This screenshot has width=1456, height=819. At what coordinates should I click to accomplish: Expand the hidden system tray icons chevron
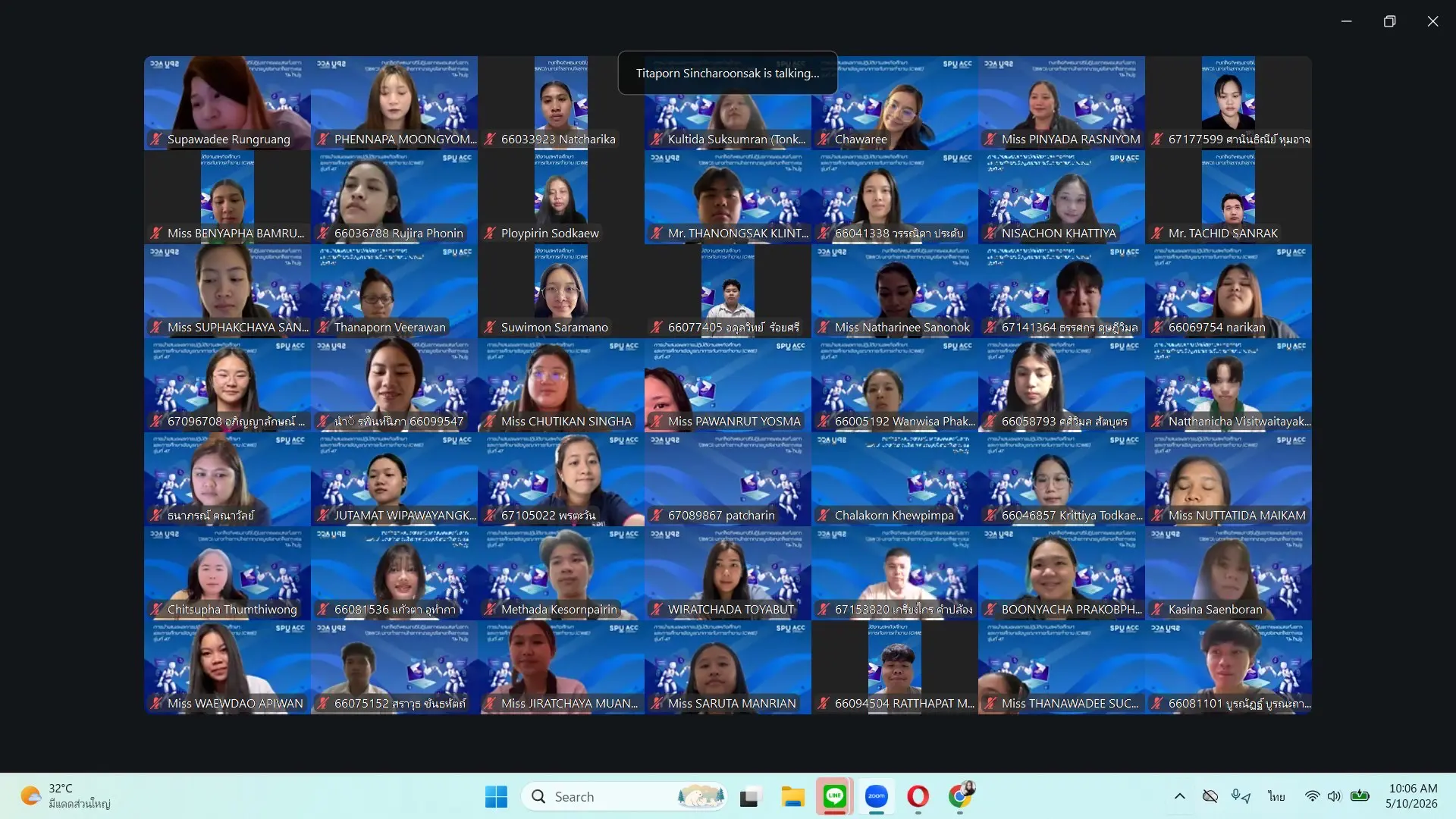point(1179,796)
